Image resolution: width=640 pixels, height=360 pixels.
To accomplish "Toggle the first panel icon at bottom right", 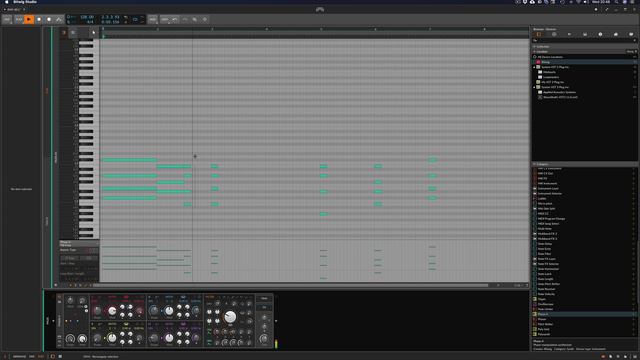I will 603,356.
